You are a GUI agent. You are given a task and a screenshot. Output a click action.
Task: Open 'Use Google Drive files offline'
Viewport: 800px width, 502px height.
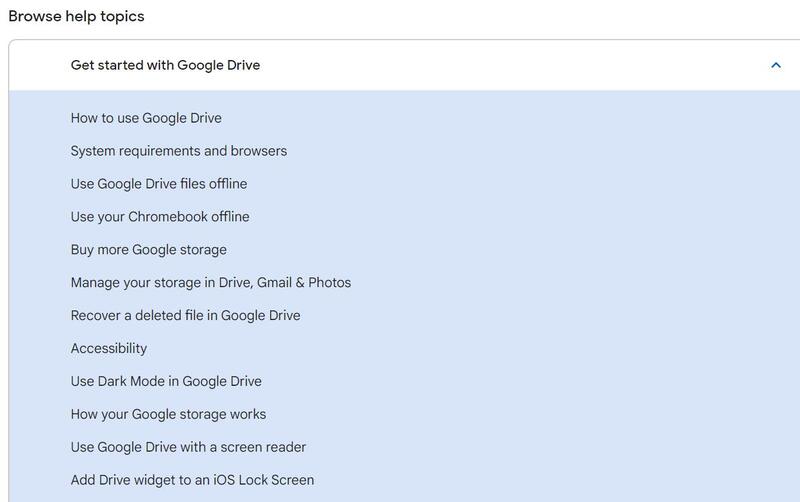[159, 184]
